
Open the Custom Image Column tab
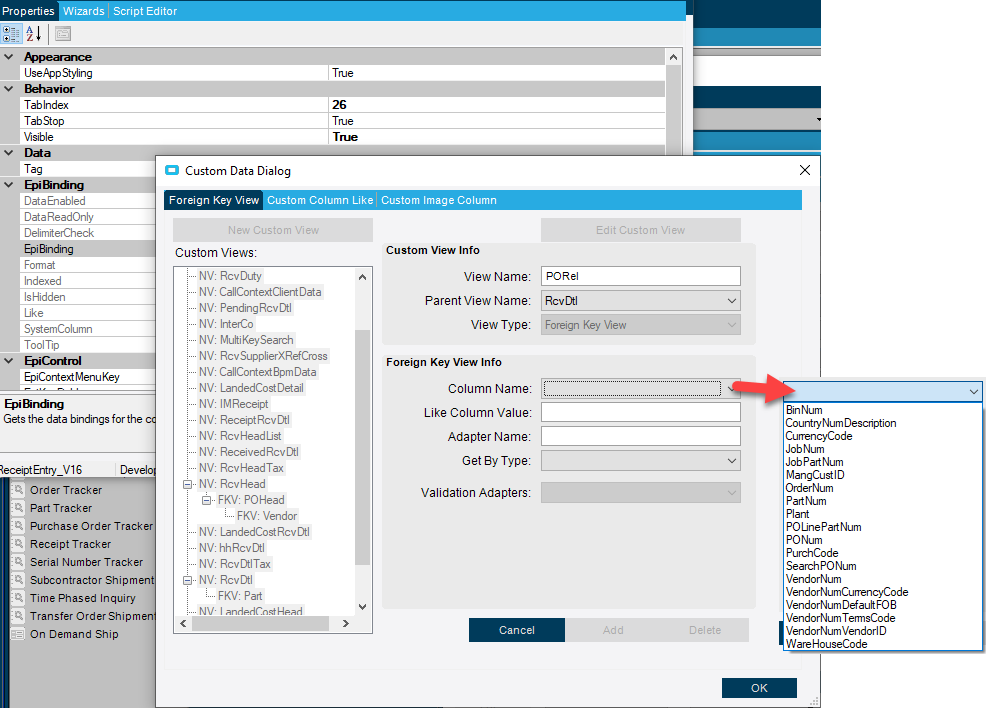pyautogui.click(x=439, y=200)
